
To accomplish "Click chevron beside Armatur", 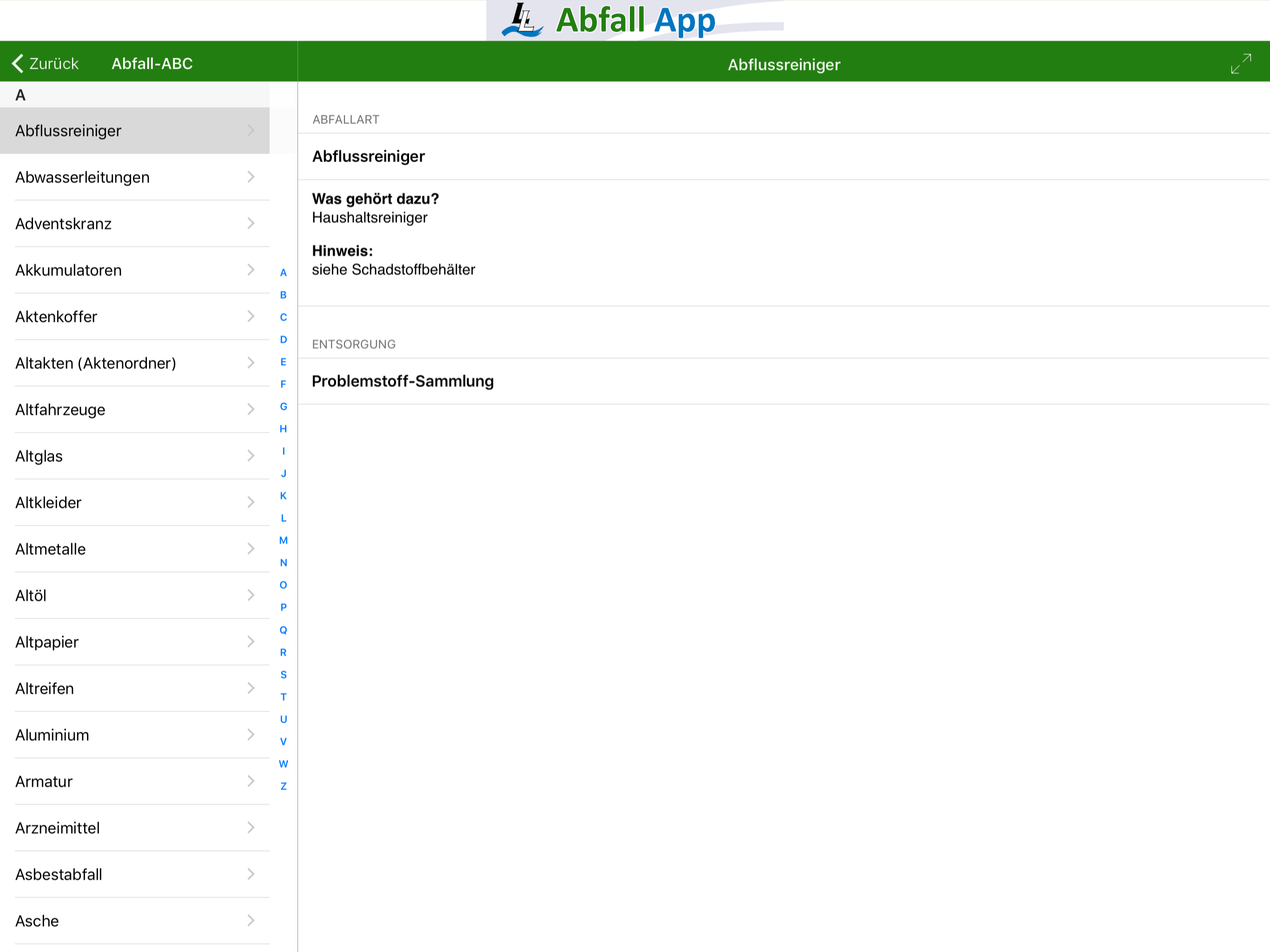I will coord(251,781).
